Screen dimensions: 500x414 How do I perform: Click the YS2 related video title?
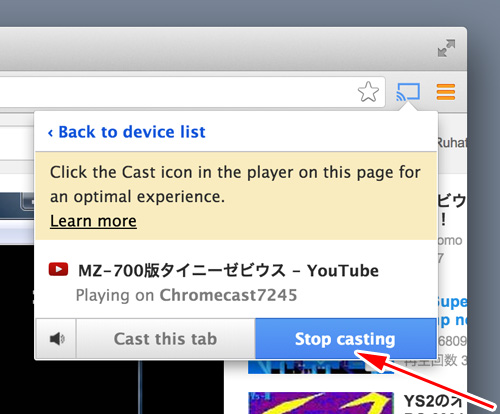[x=433, y=402]
